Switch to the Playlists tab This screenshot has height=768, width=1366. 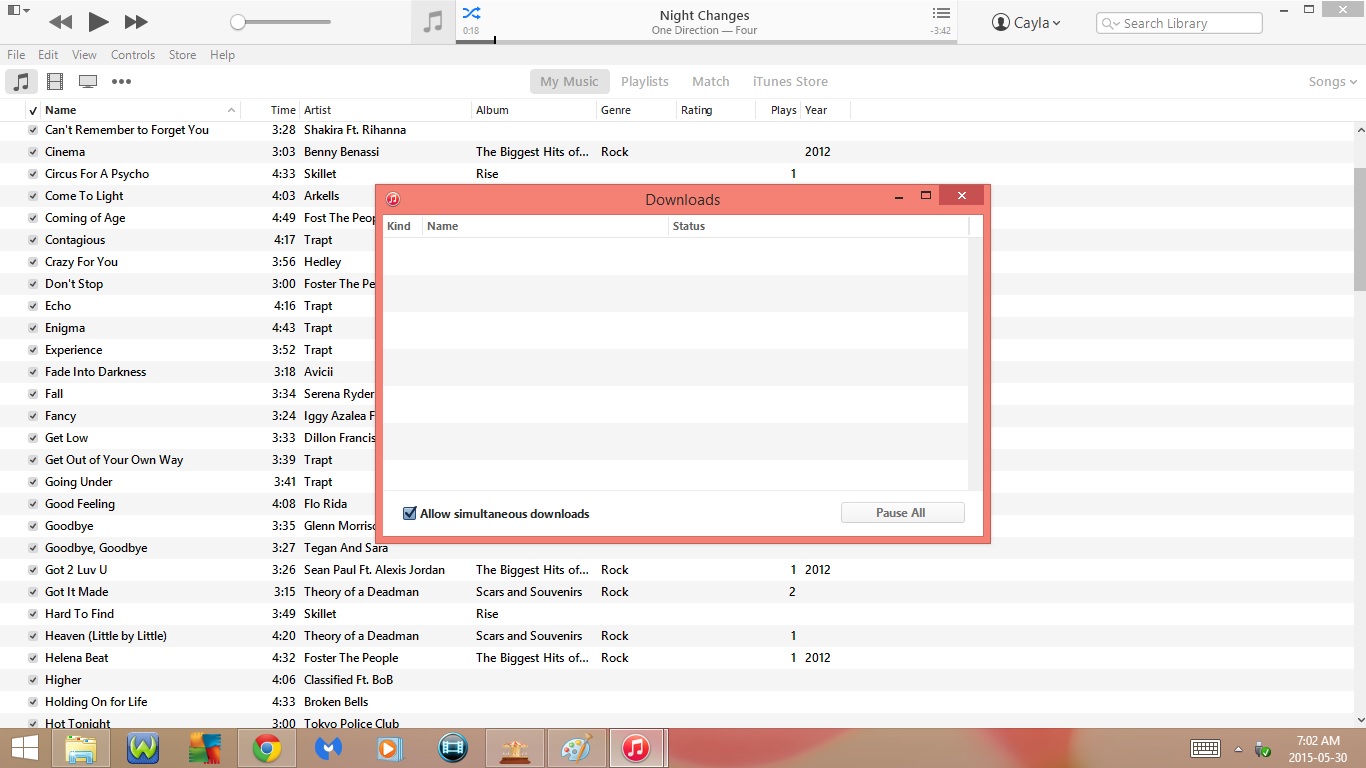tap(645, 82)
